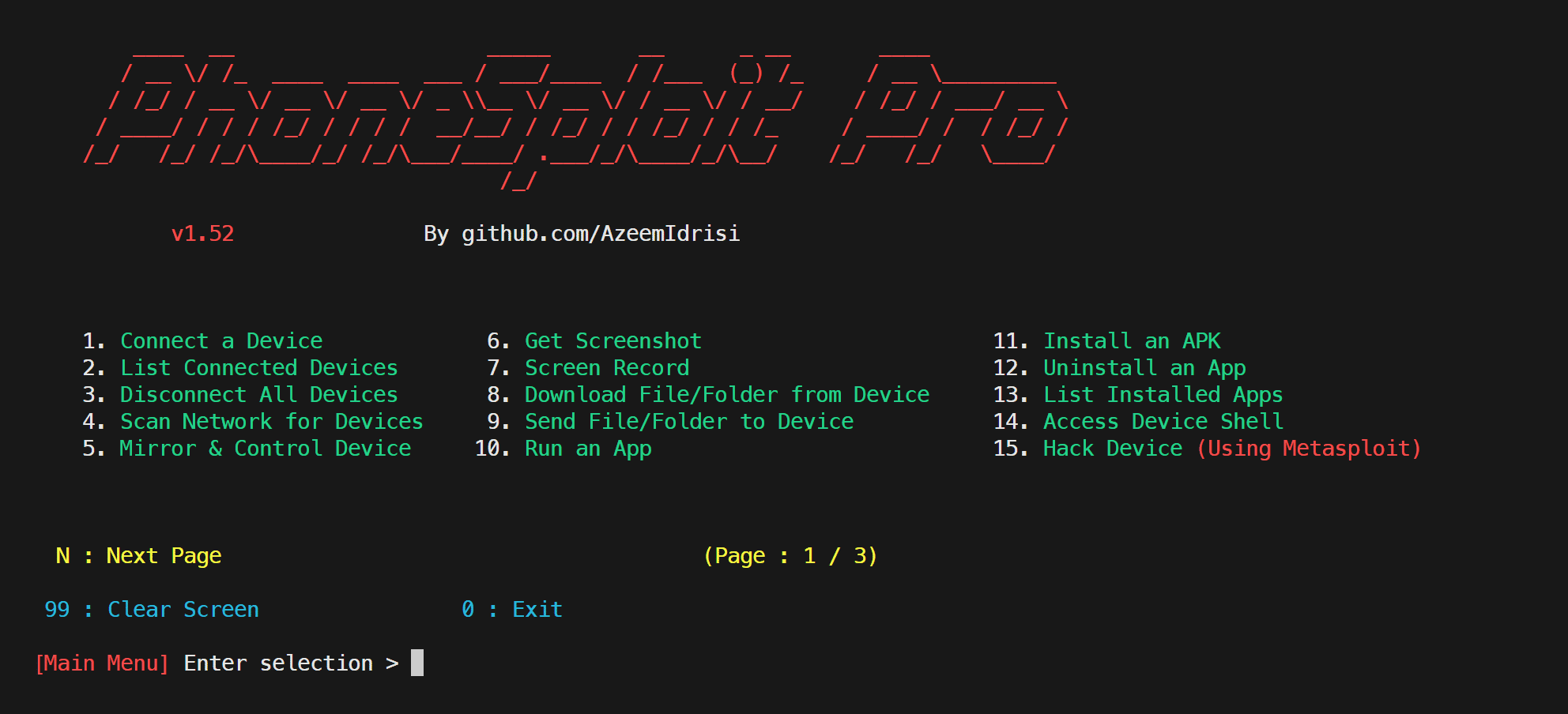Click the Exit option
1568x714 pixels.
coord(537,610)
